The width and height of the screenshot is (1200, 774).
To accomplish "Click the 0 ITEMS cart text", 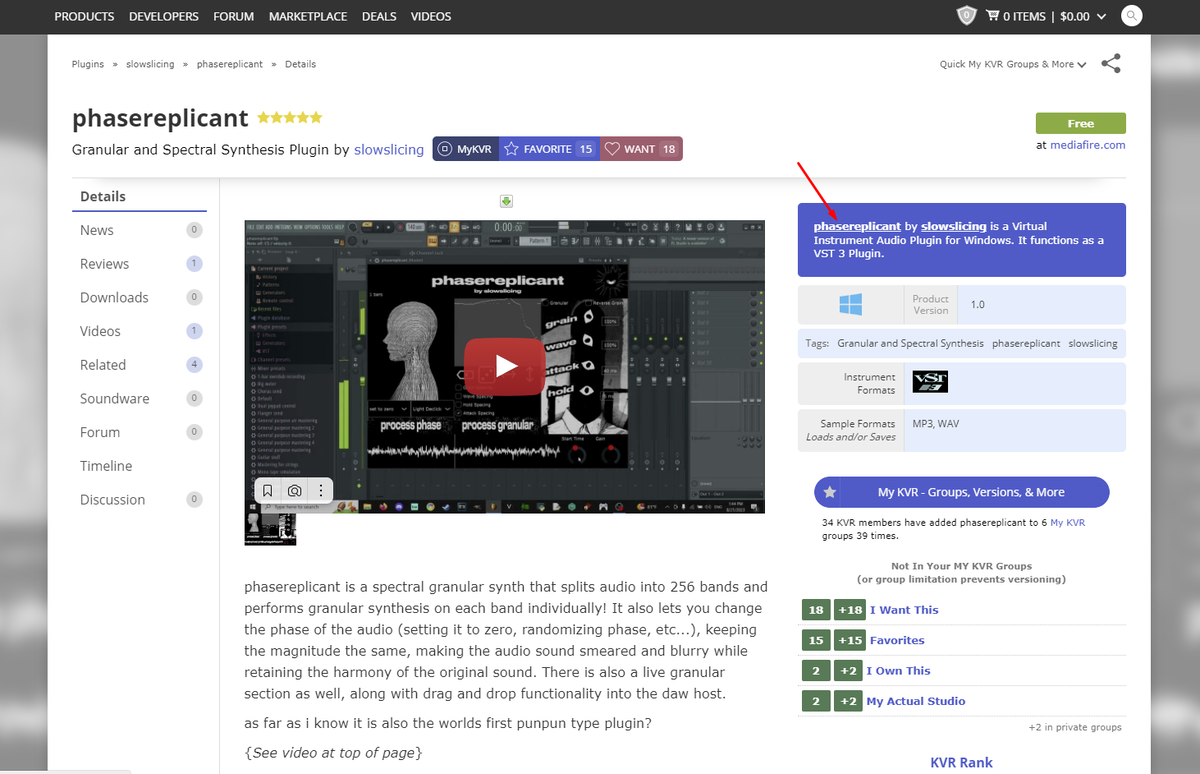I will [1024, 16].
